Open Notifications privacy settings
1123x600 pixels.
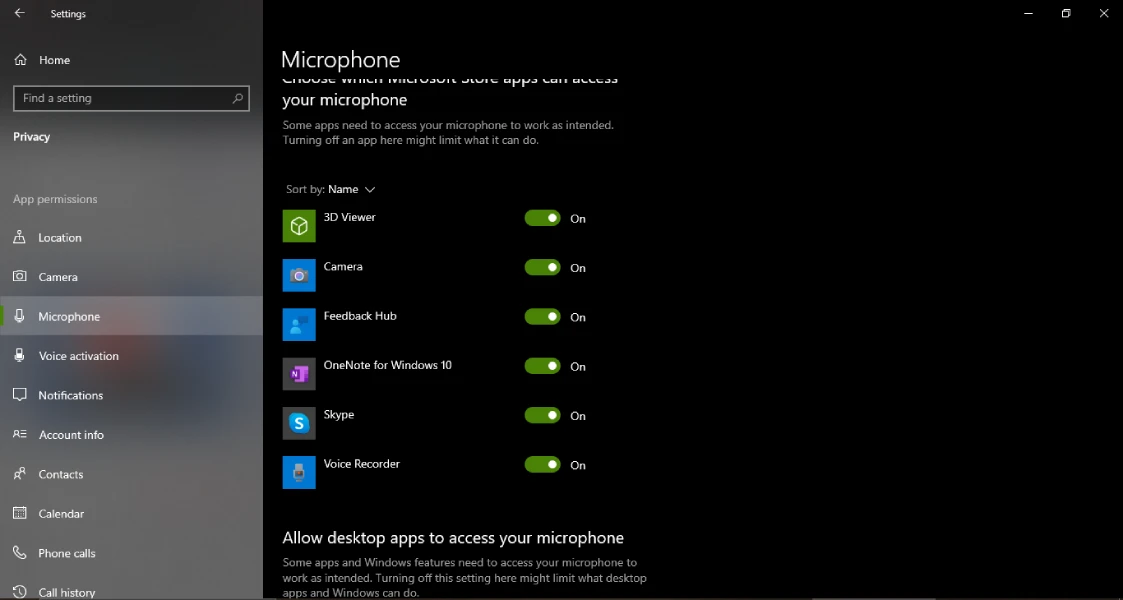pyautogui.click(x=70, y=395)
